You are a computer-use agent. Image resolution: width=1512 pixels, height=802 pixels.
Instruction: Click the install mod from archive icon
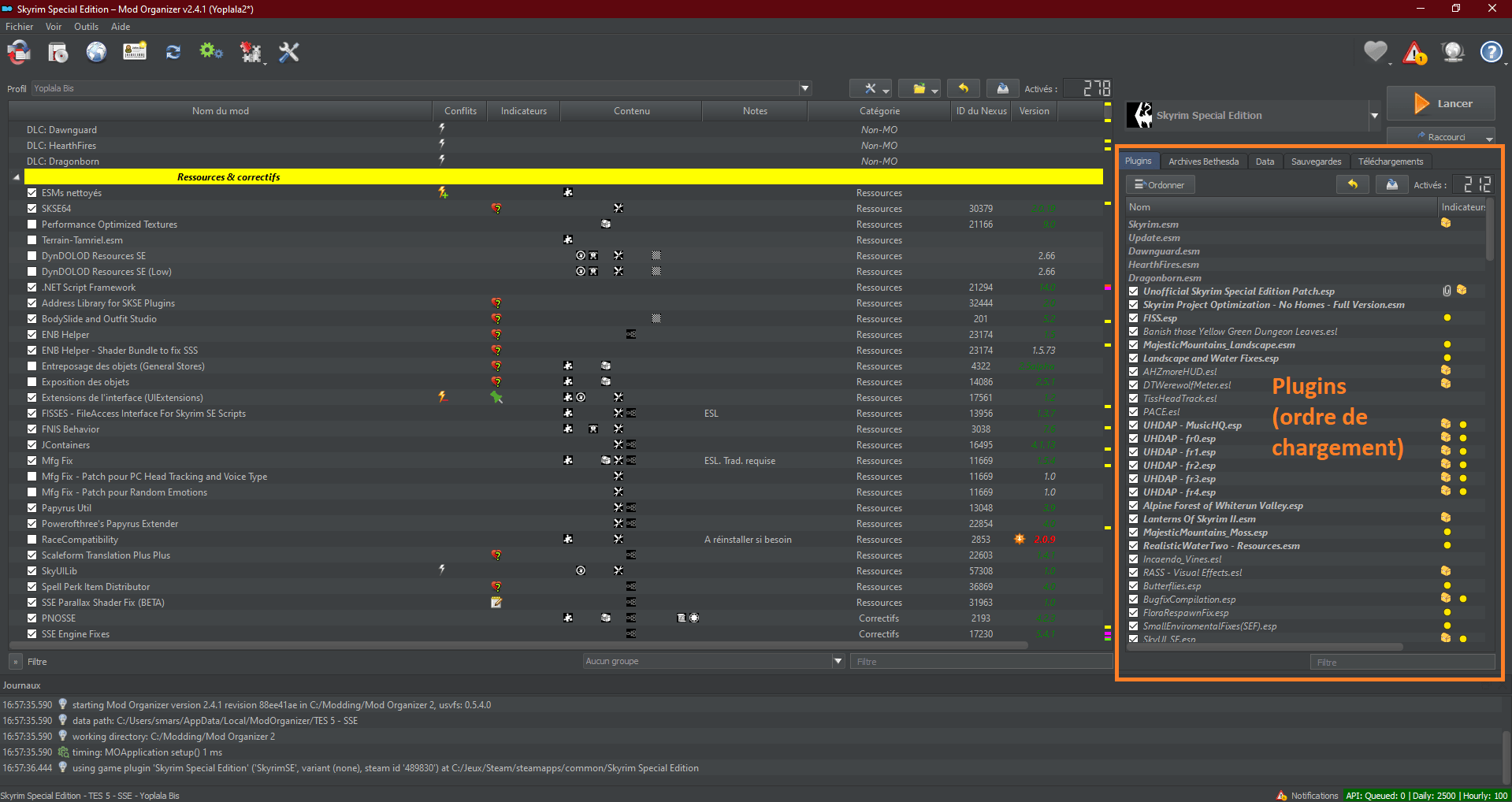pos(58,53)
